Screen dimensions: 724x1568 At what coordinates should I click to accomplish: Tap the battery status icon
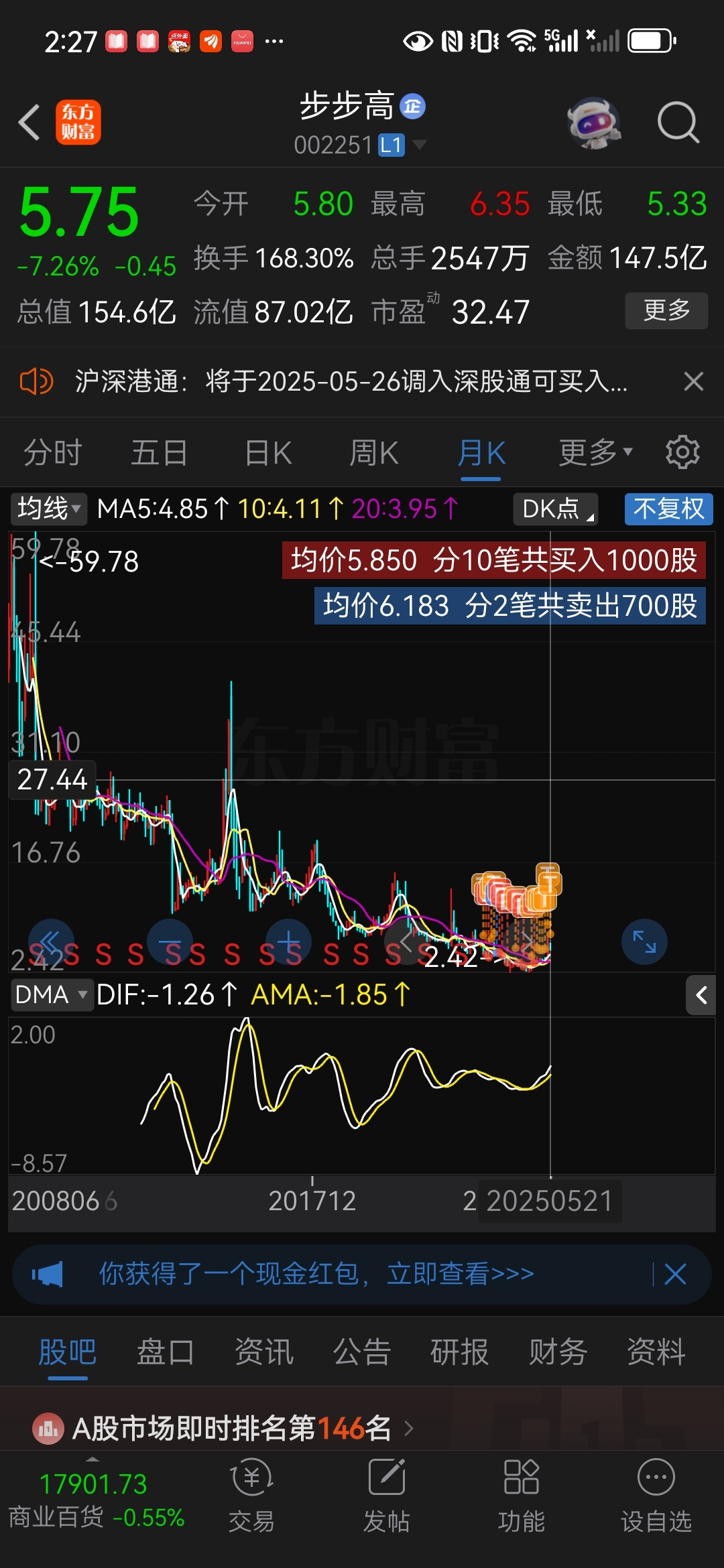coord(652,41)
